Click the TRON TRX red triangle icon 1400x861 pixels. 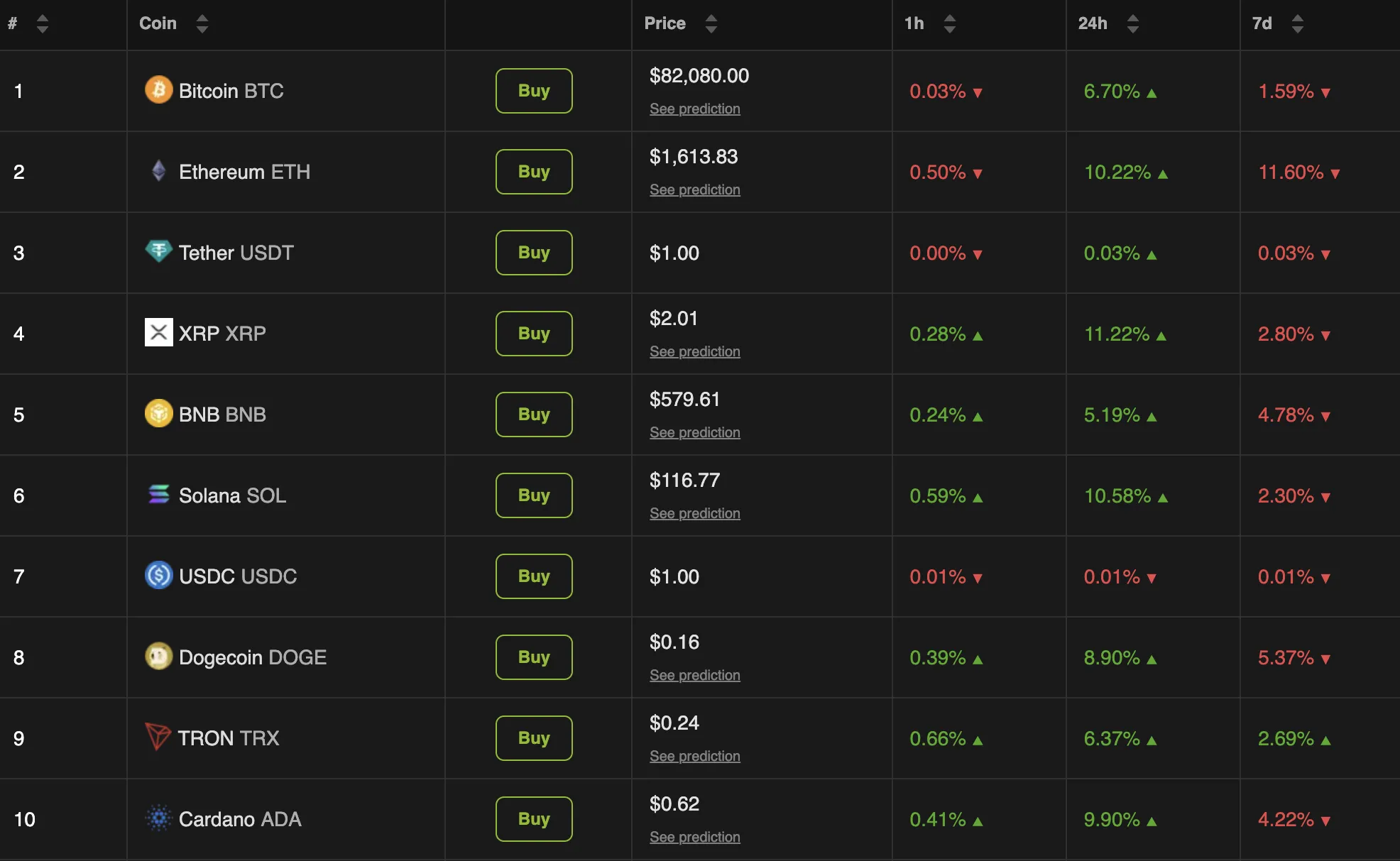159,737
